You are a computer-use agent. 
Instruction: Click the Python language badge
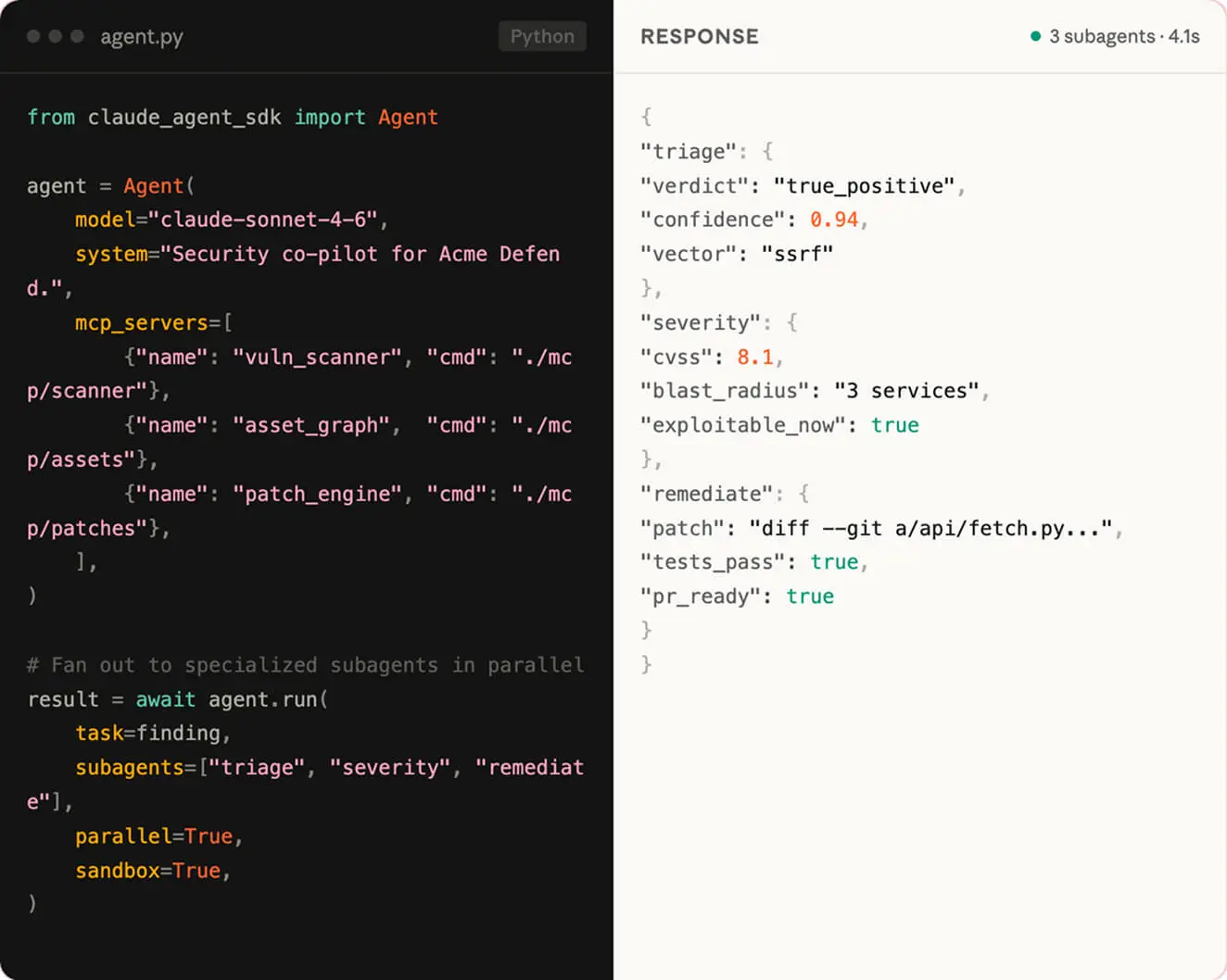coord(542,36)
